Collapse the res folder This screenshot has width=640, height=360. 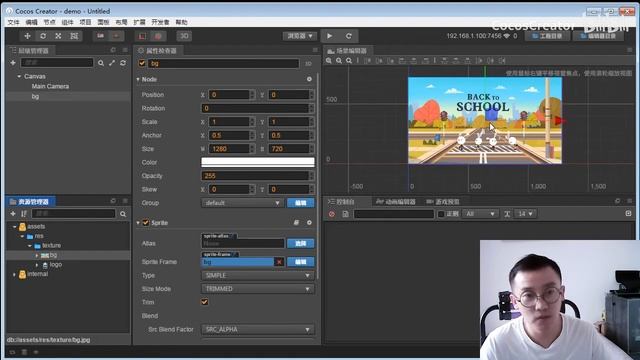coord(22,236)
